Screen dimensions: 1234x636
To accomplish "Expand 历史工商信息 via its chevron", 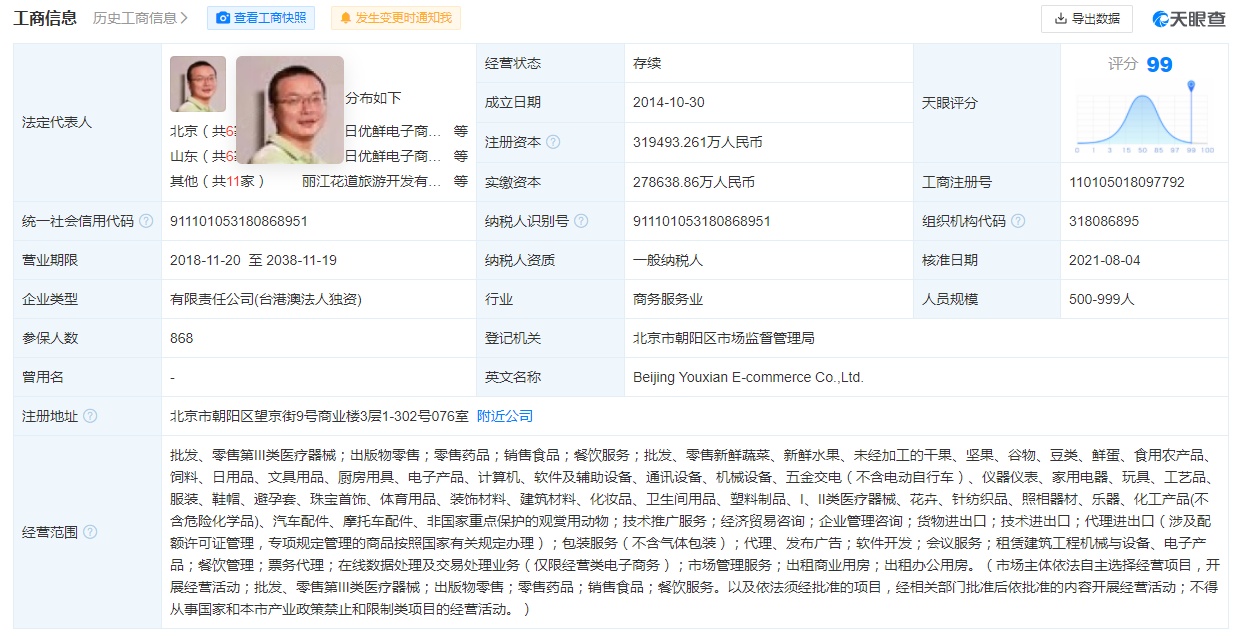I will point(184,18).
